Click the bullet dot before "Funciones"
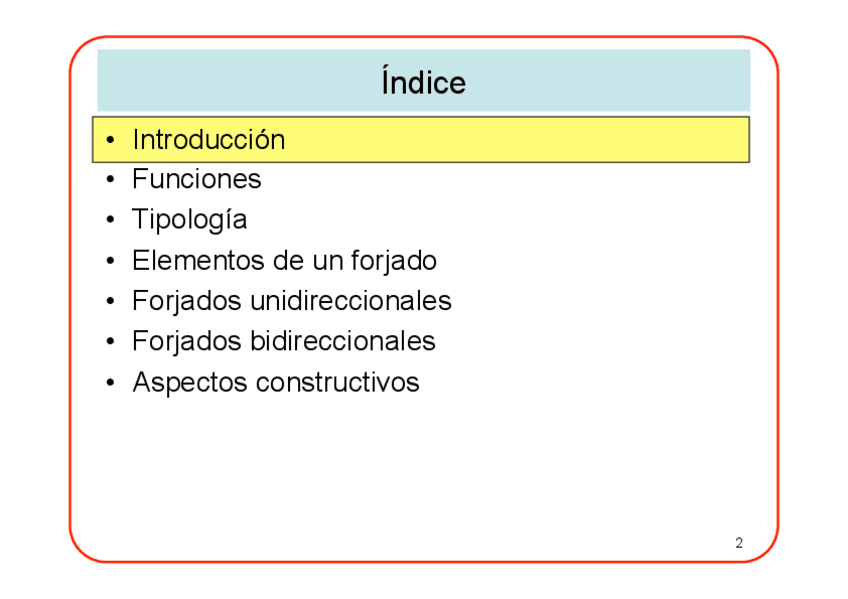 (x=109, y=180)
